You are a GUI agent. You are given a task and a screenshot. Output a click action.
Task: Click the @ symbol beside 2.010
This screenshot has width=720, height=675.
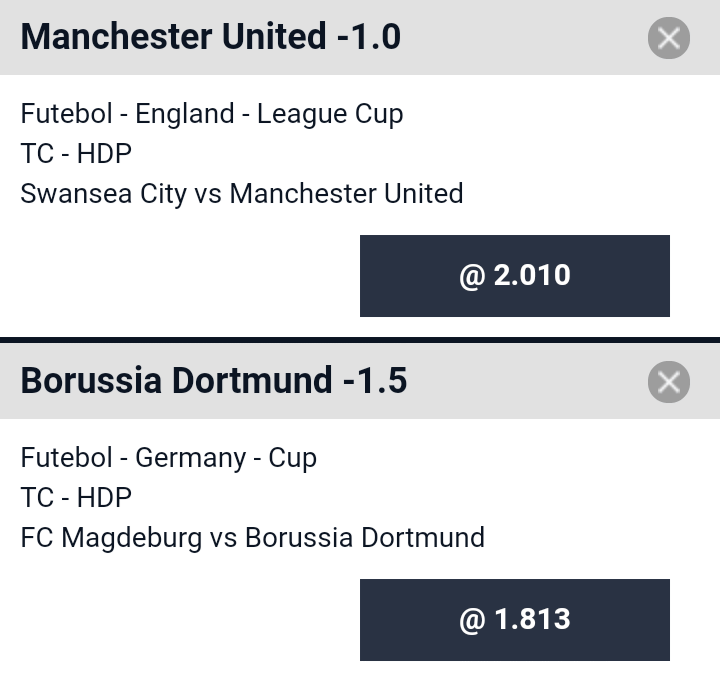click(x=472, y=276)
